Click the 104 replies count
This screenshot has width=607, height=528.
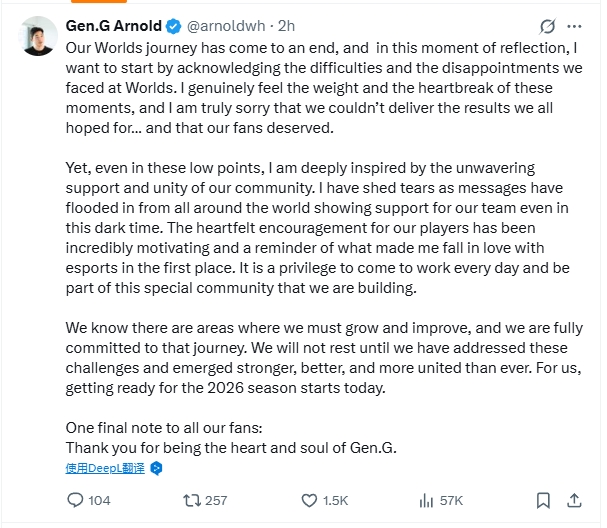(x=99, y=499)
